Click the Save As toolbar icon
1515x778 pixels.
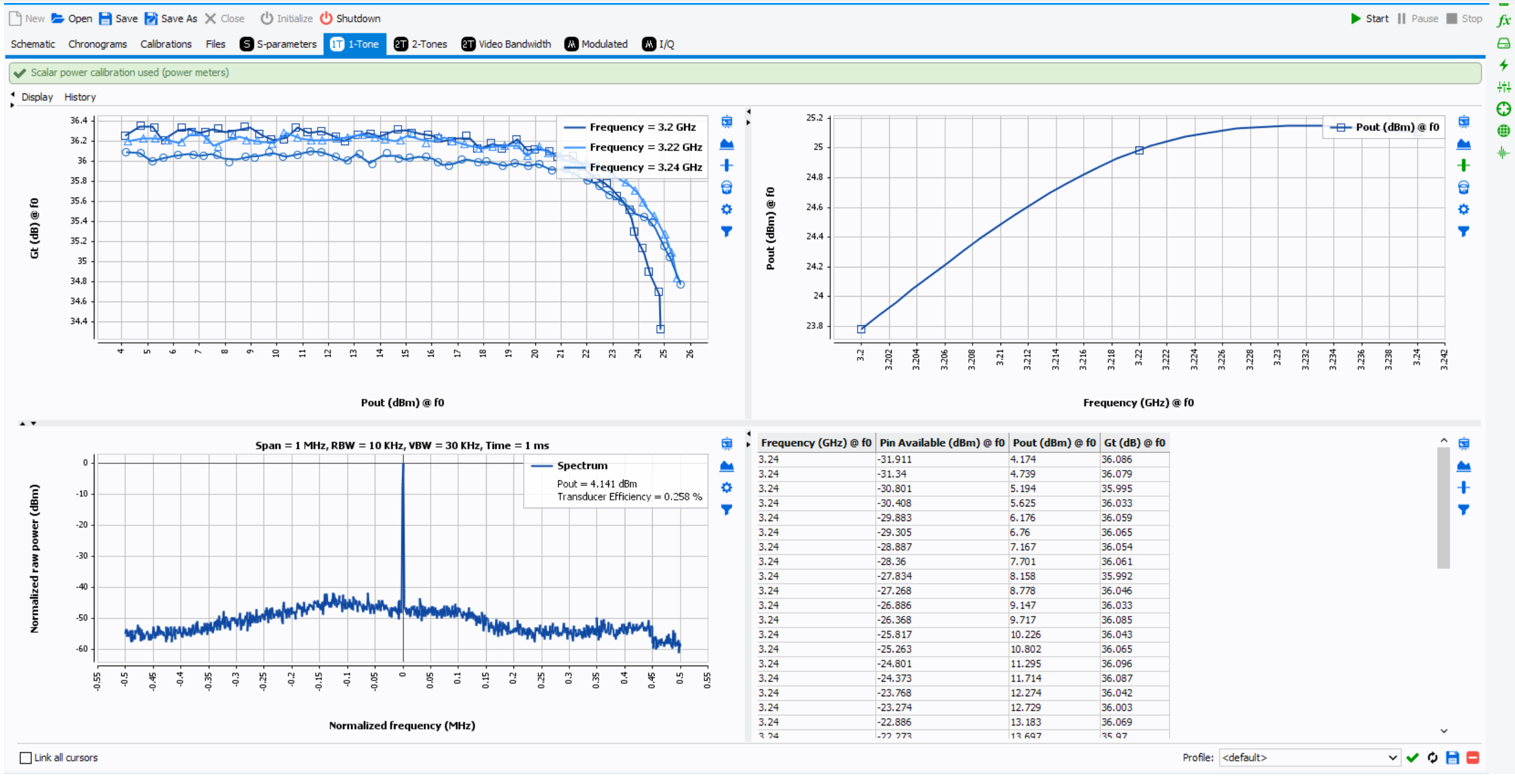[151, 18]
